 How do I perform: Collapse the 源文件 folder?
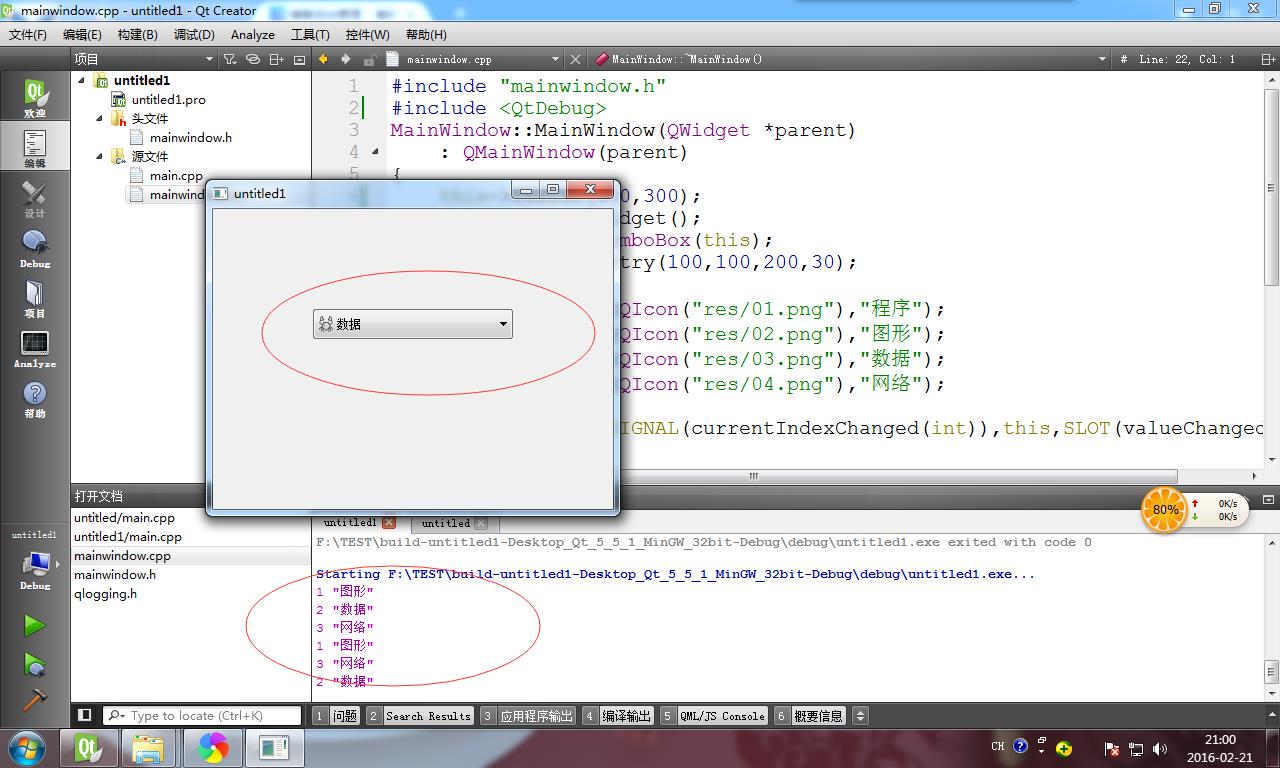pyautogui.click(x=100, y=156)
